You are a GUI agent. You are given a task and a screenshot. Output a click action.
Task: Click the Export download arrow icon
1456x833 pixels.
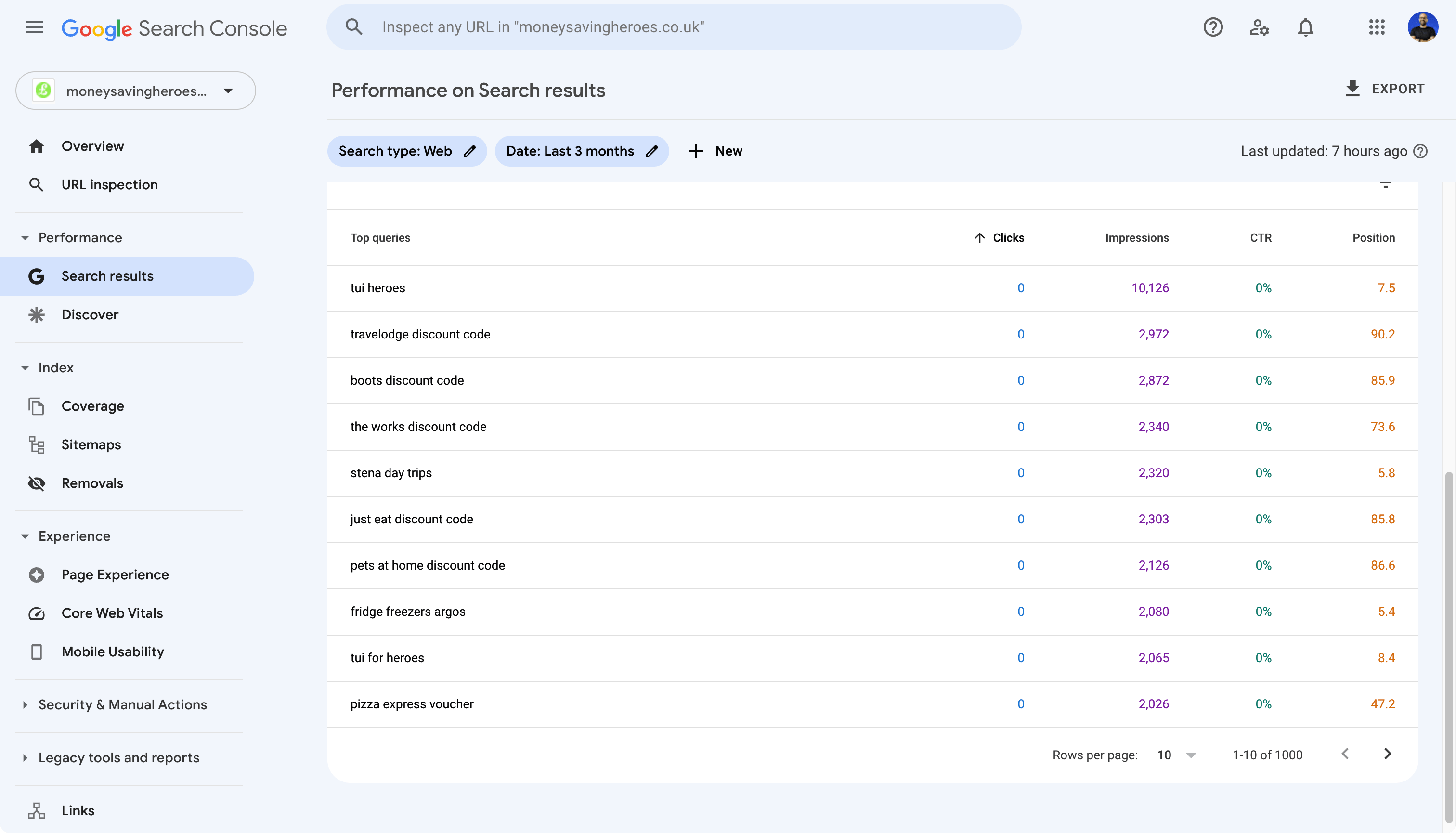click(1352, 88)
